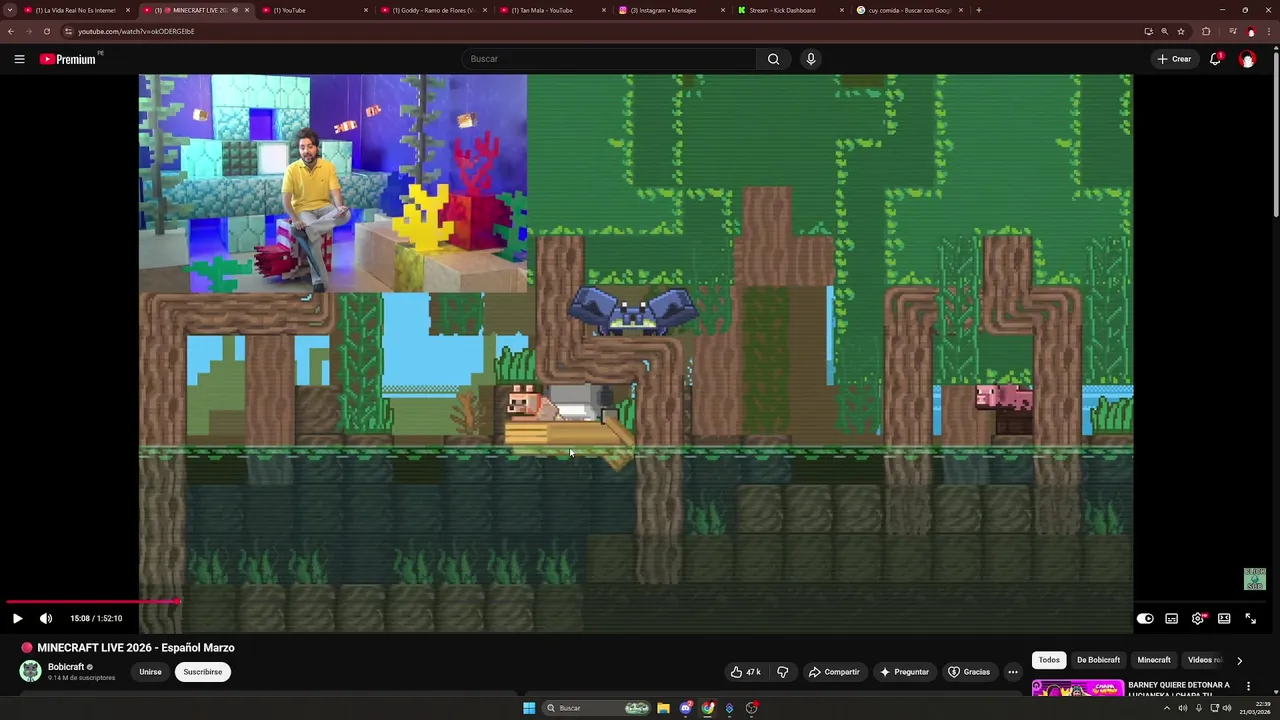Open the Barney recommended video thumbnail

(1077, 690)
